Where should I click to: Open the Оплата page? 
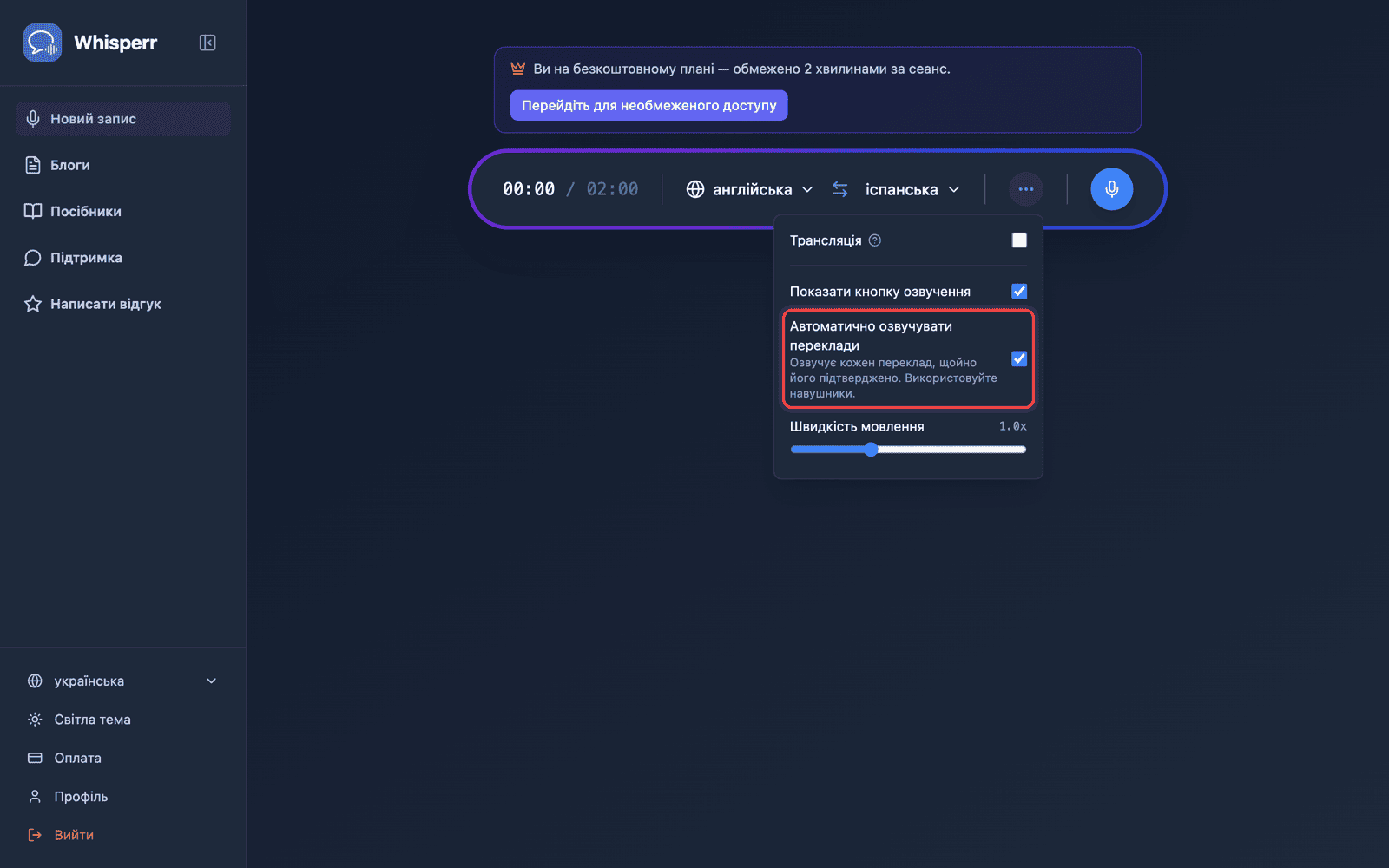tap(122, 758)
